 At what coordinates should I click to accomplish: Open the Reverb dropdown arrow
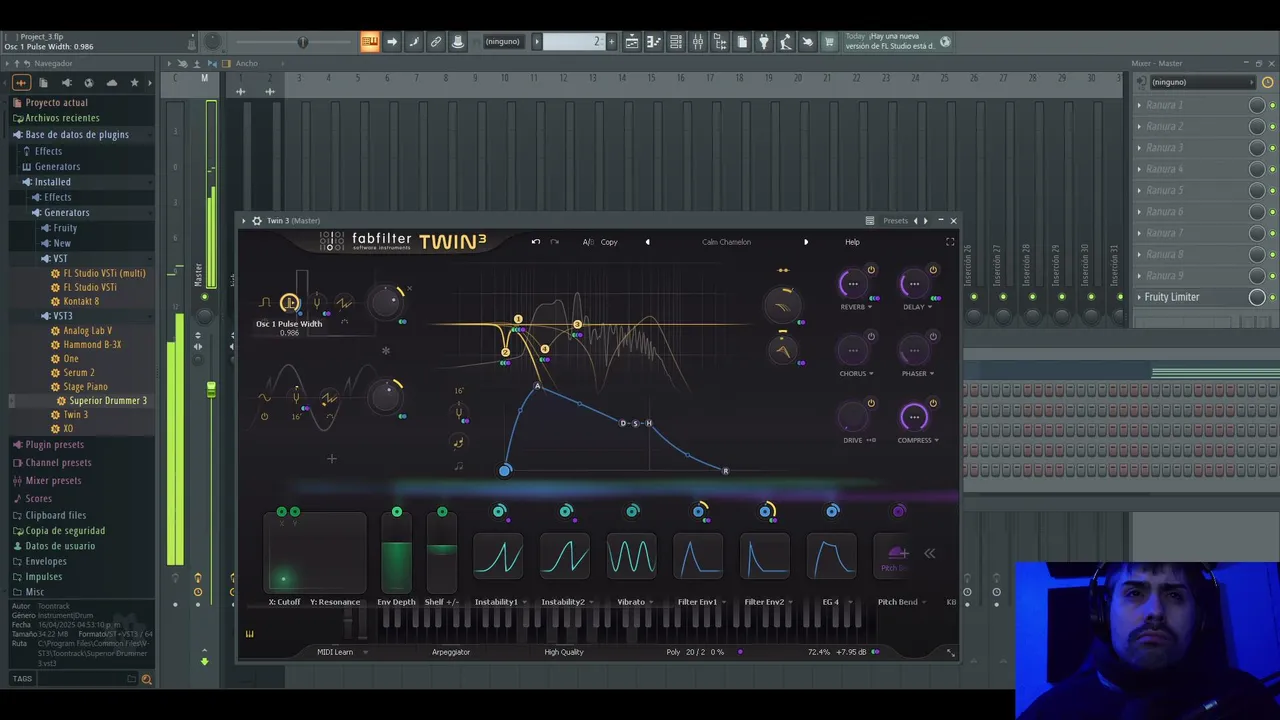click(x=870, y=307)
